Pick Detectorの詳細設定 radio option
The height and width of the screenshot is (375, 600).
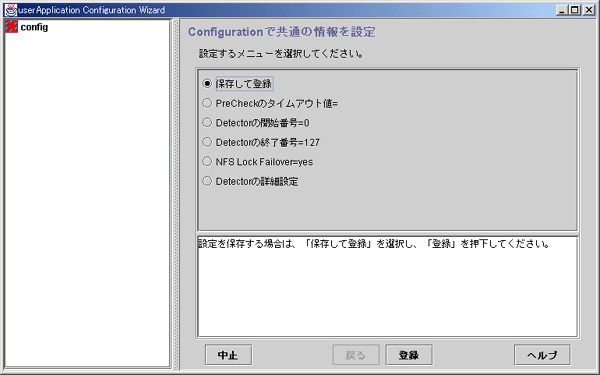[207, 181]
